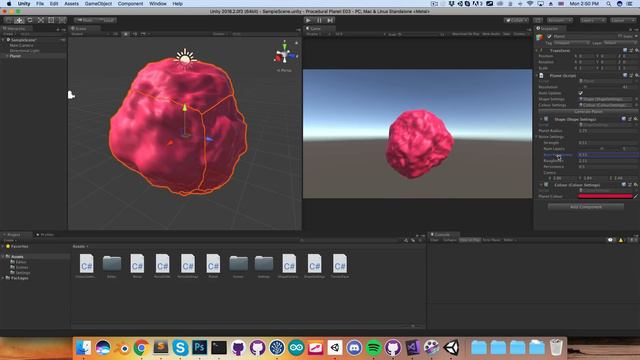This screenshot has width=640, height=360.
Task: Open the Planet script help icon
Action: (625, 76)
